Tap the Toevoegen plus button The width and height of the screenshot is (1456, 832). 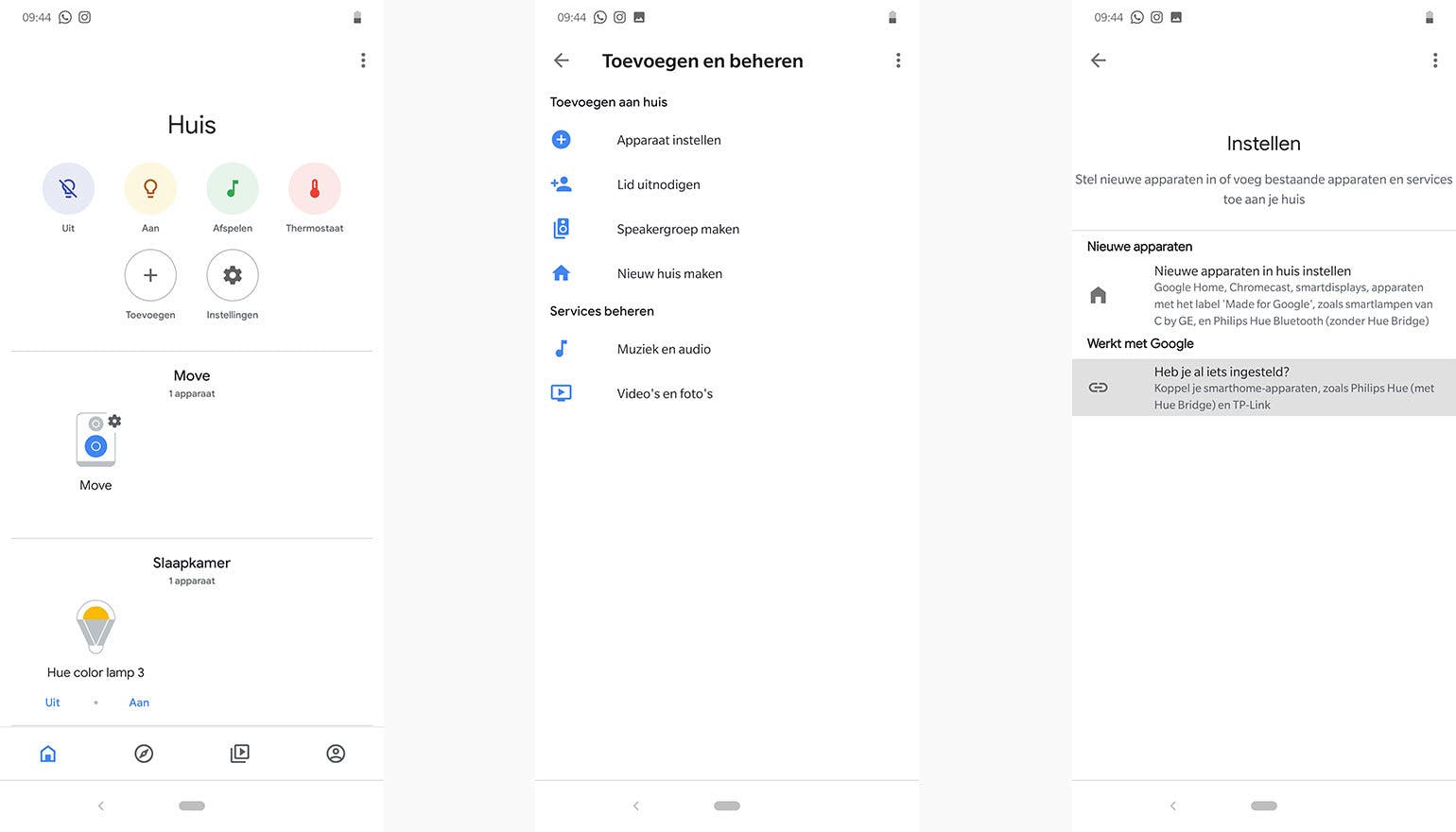coord(150,275)
